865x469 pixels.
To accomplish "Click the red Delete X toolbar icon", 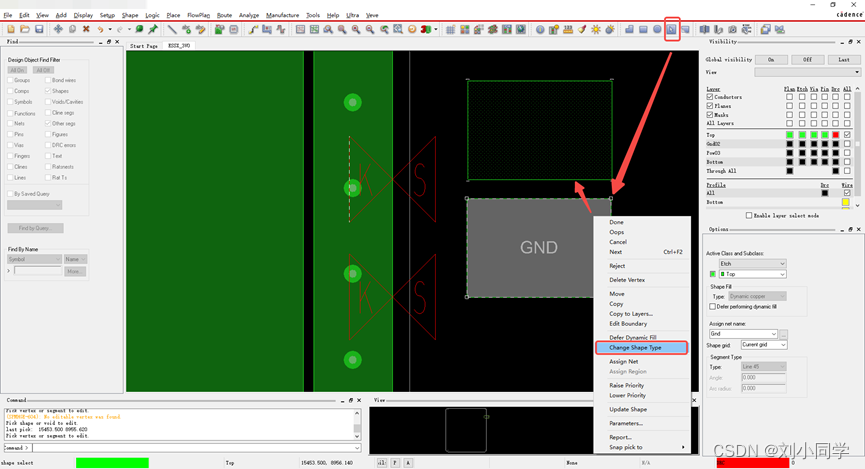I will point(86,29).
